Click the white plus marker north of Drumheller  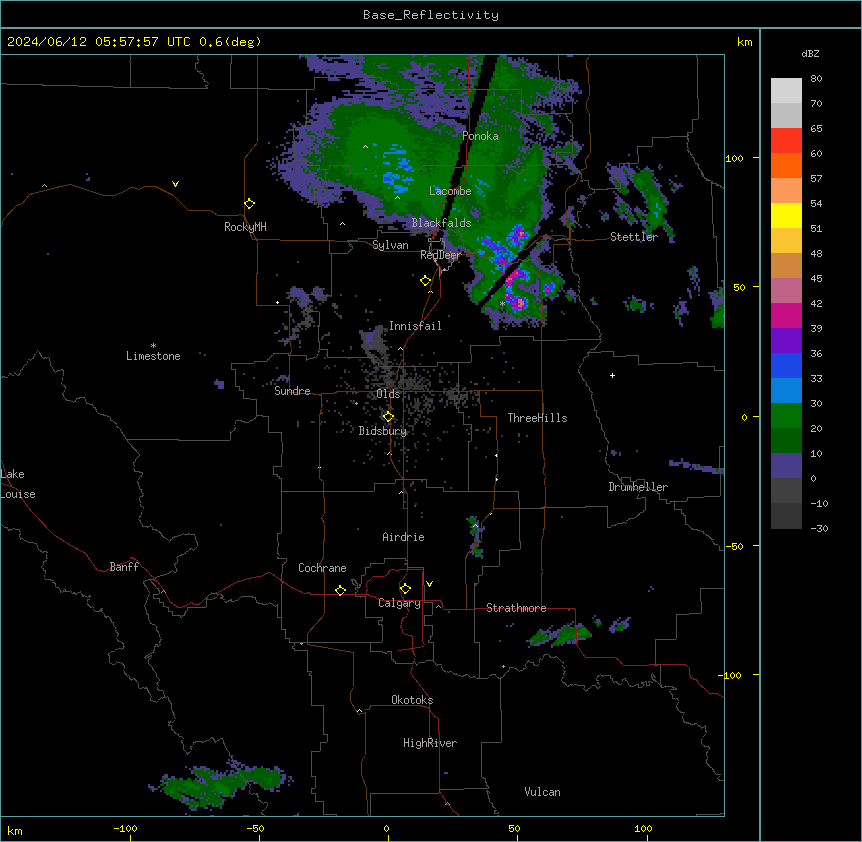(612, 375)
